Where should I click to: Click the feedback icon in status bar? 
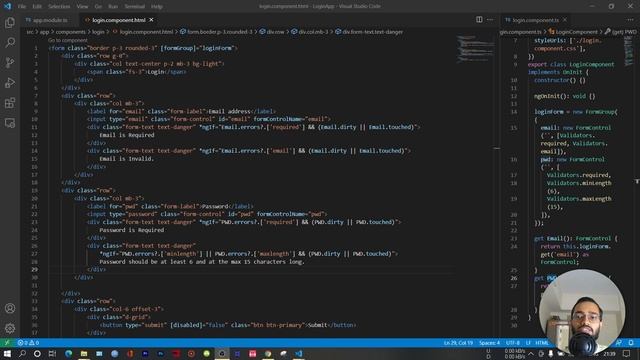[619, 343]
